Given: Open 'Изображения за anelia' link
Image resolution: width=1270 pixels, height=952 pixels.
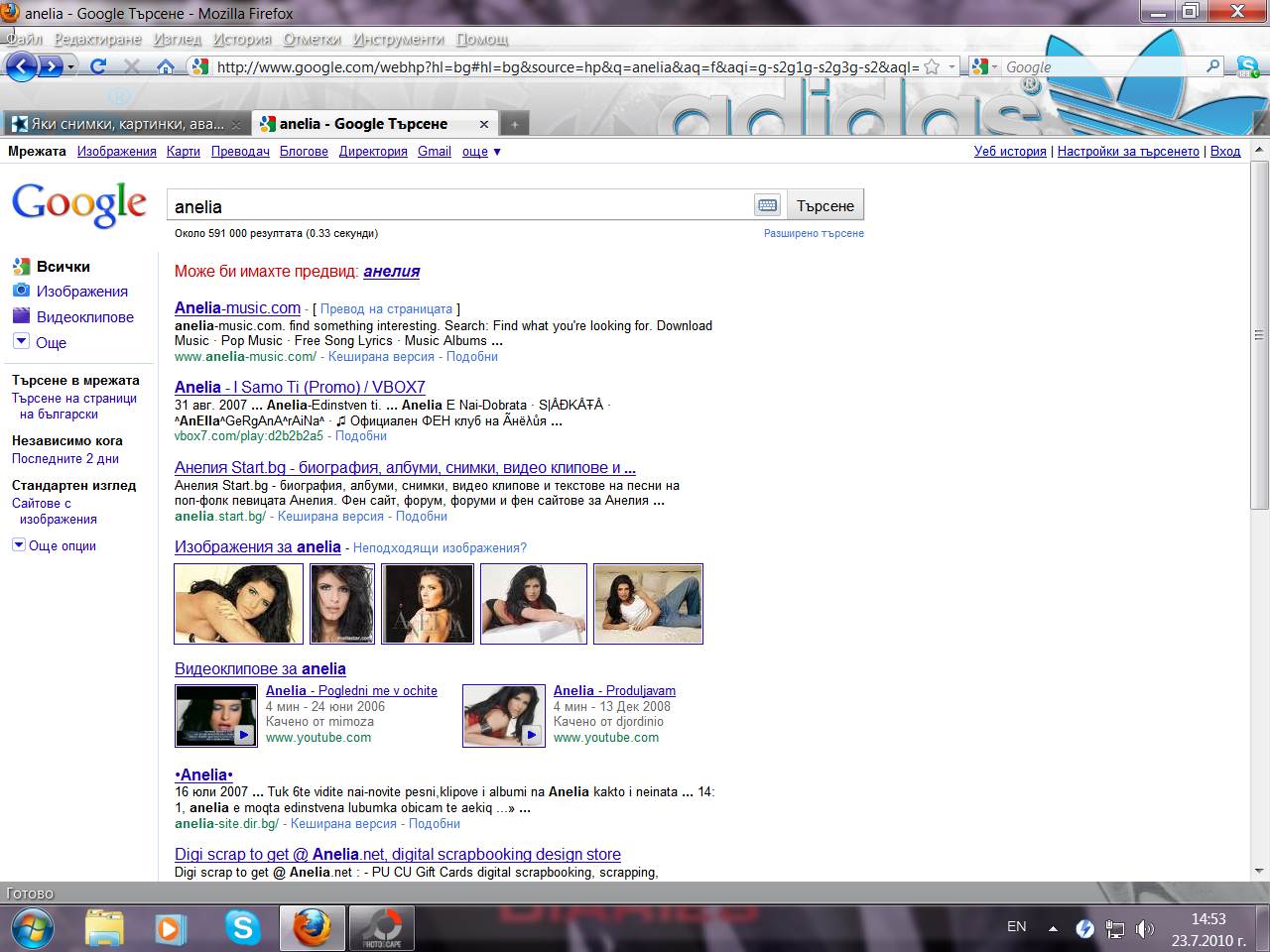Looking at the screenshot, I should pos(258,546).
